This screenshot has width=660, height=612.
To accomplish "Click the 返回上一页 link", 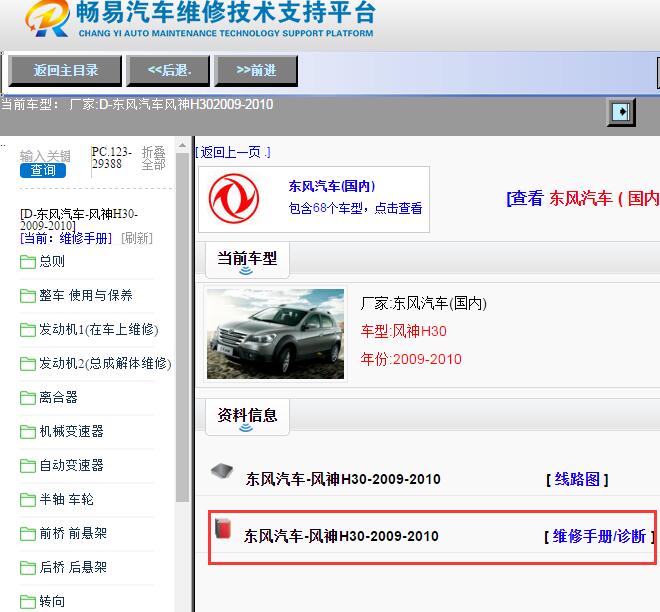I will 233,152.
